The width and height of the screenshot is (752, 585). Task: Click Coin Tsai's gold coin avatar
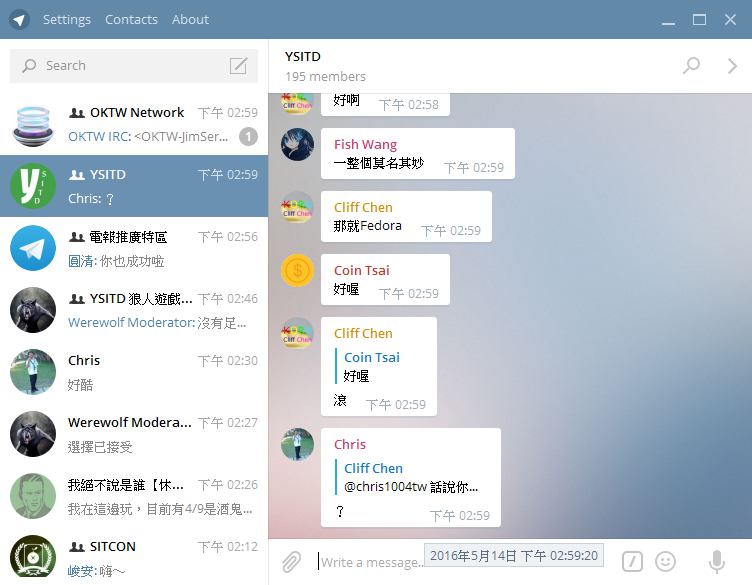[297, 270]
